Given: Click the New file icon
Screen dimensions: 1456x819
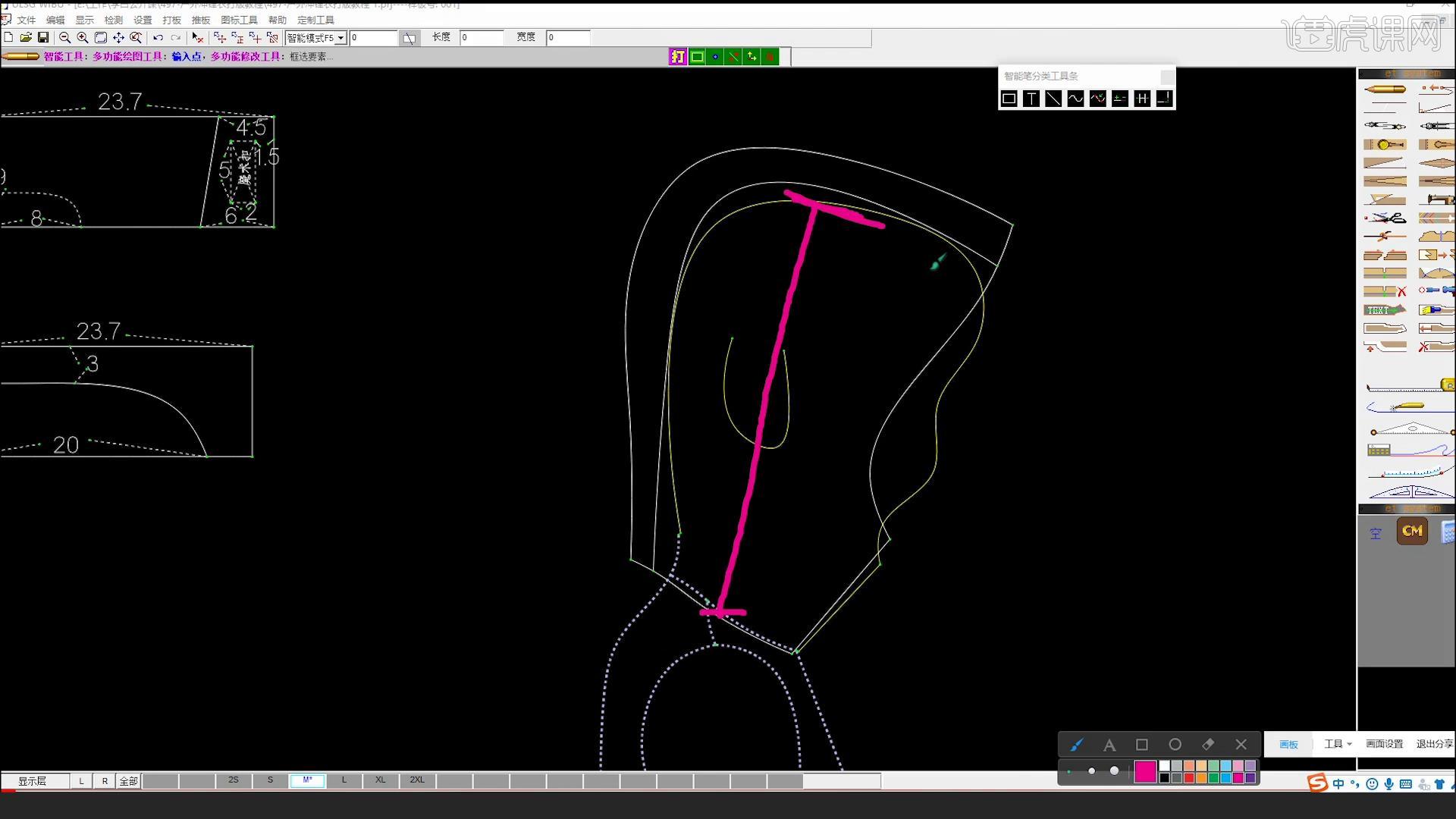Looking at the screenshot, I should [x=8, y=37].
